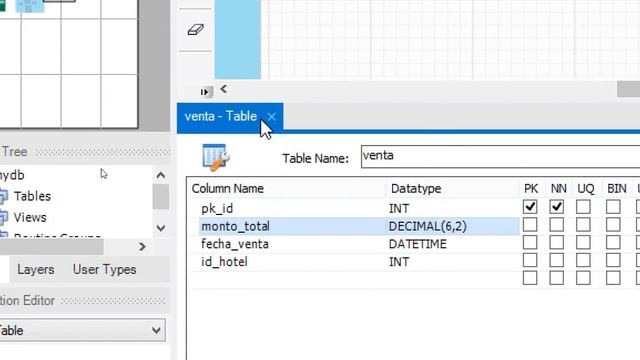Screen dimensions: 640x360
Task: Click the catalog tree vertical scrollbar thumb
Action: [161, 197]
